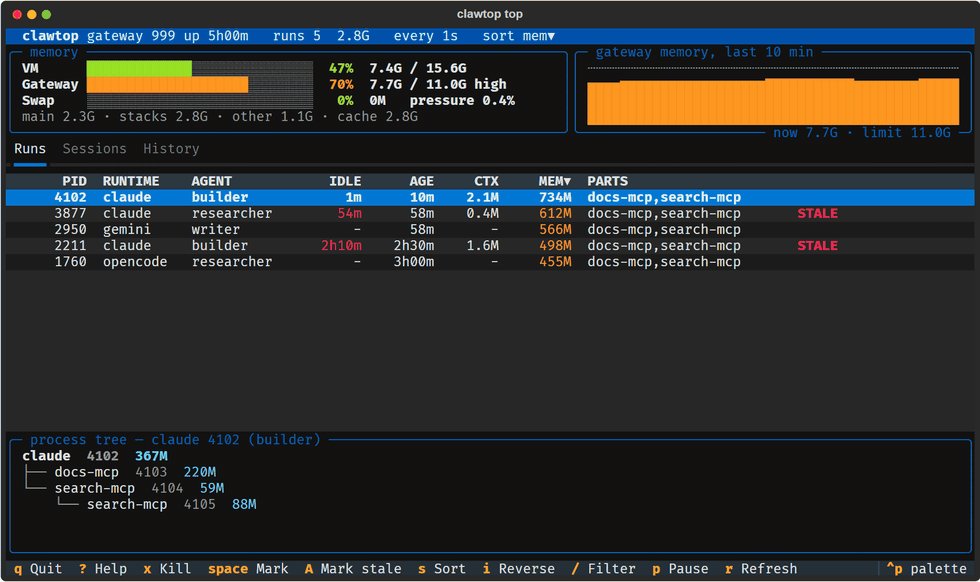Click the 54m idle value
The height and width of the screenshot is (582, 980).
pos(349,214)
